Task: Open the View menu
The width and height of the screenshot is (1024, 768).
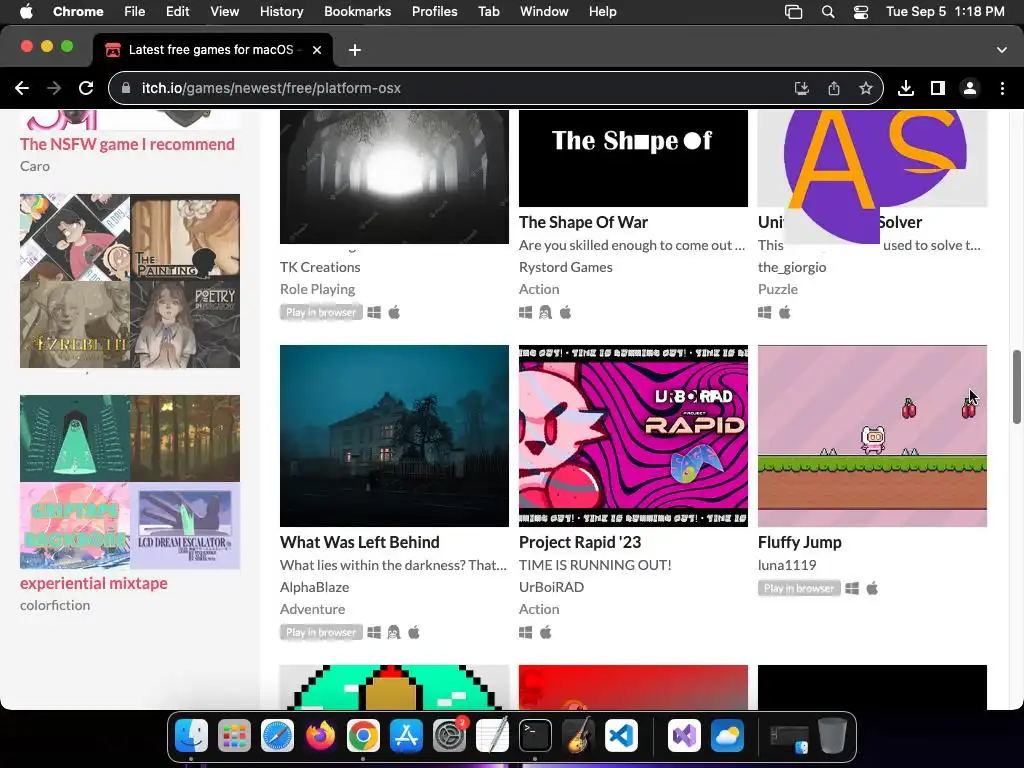Action: coord(224,11)
